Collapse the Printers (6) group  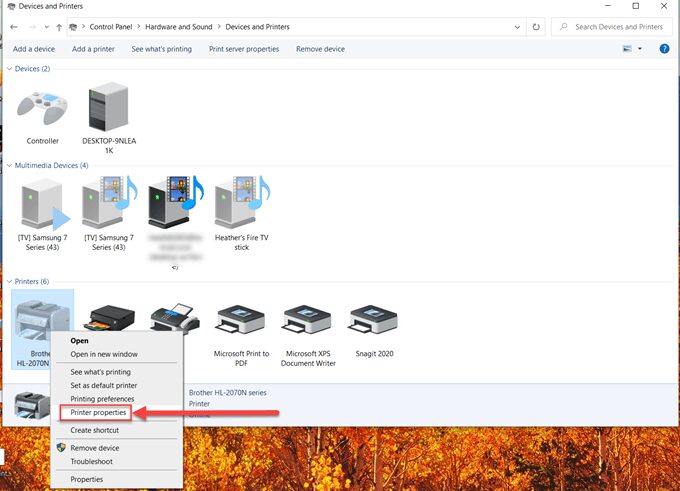click(10, 282)
